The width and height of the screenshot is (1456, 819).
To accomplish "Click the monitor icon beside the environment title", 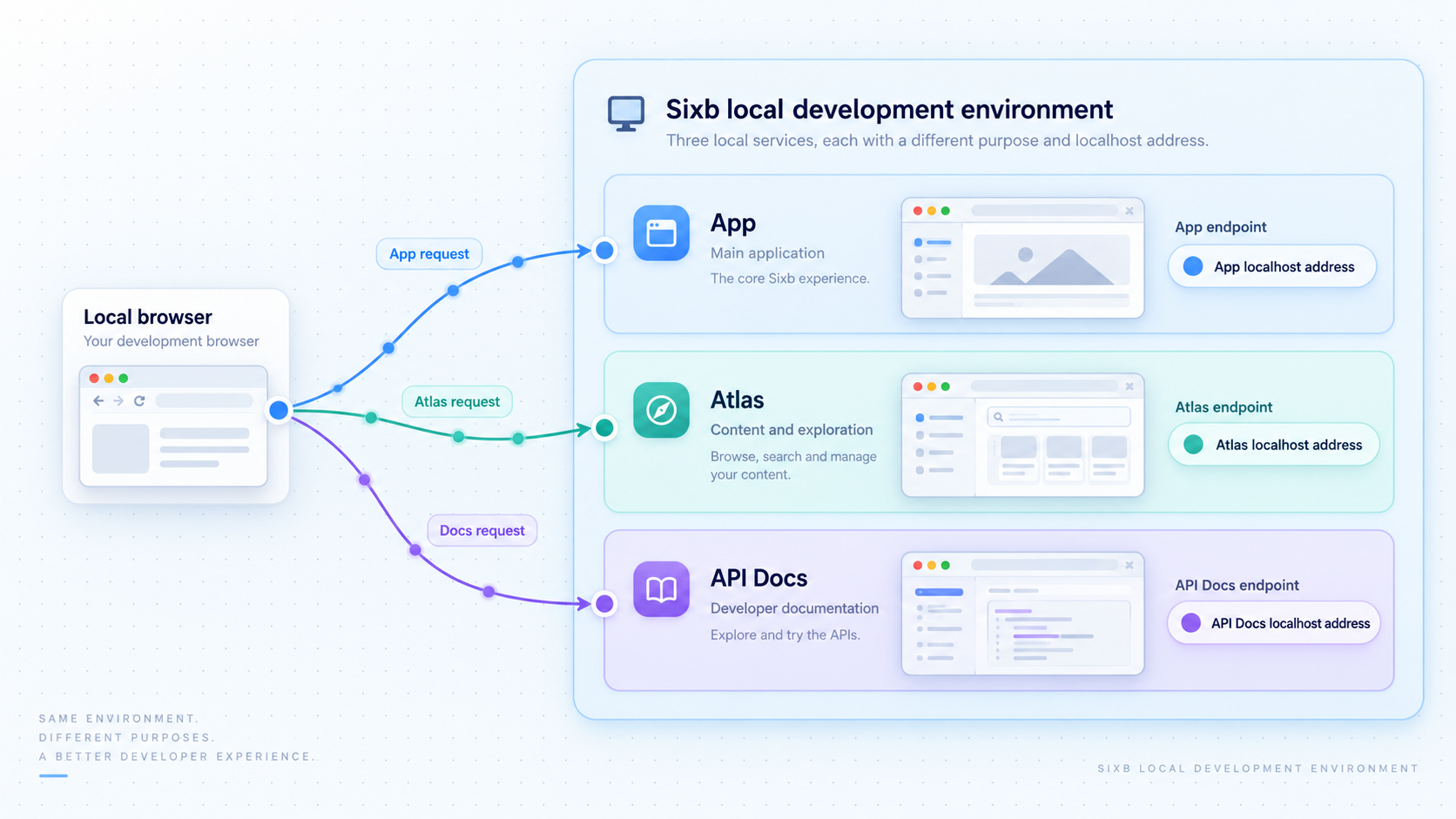I will (x=626, y=114).
